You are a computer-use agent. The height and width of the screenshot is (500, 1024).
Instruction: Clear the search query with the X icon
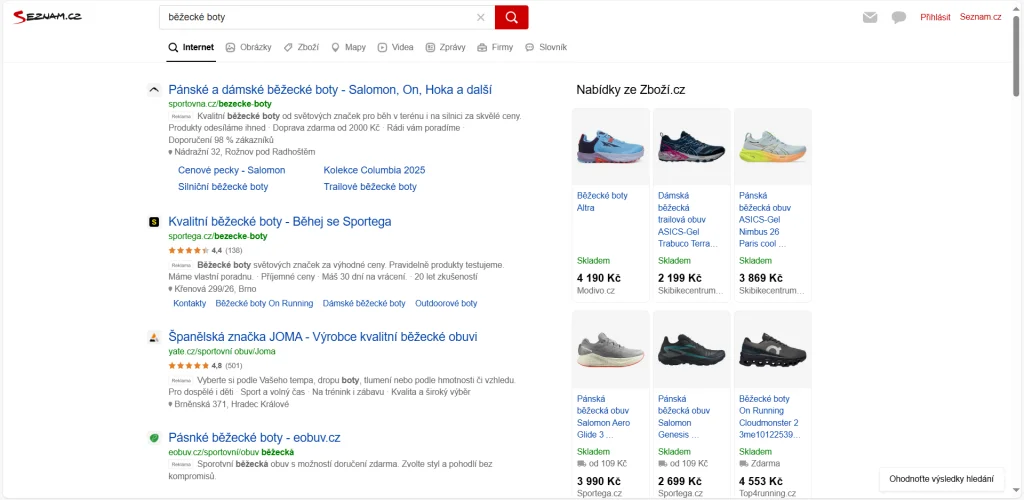[x=481, y=18]
